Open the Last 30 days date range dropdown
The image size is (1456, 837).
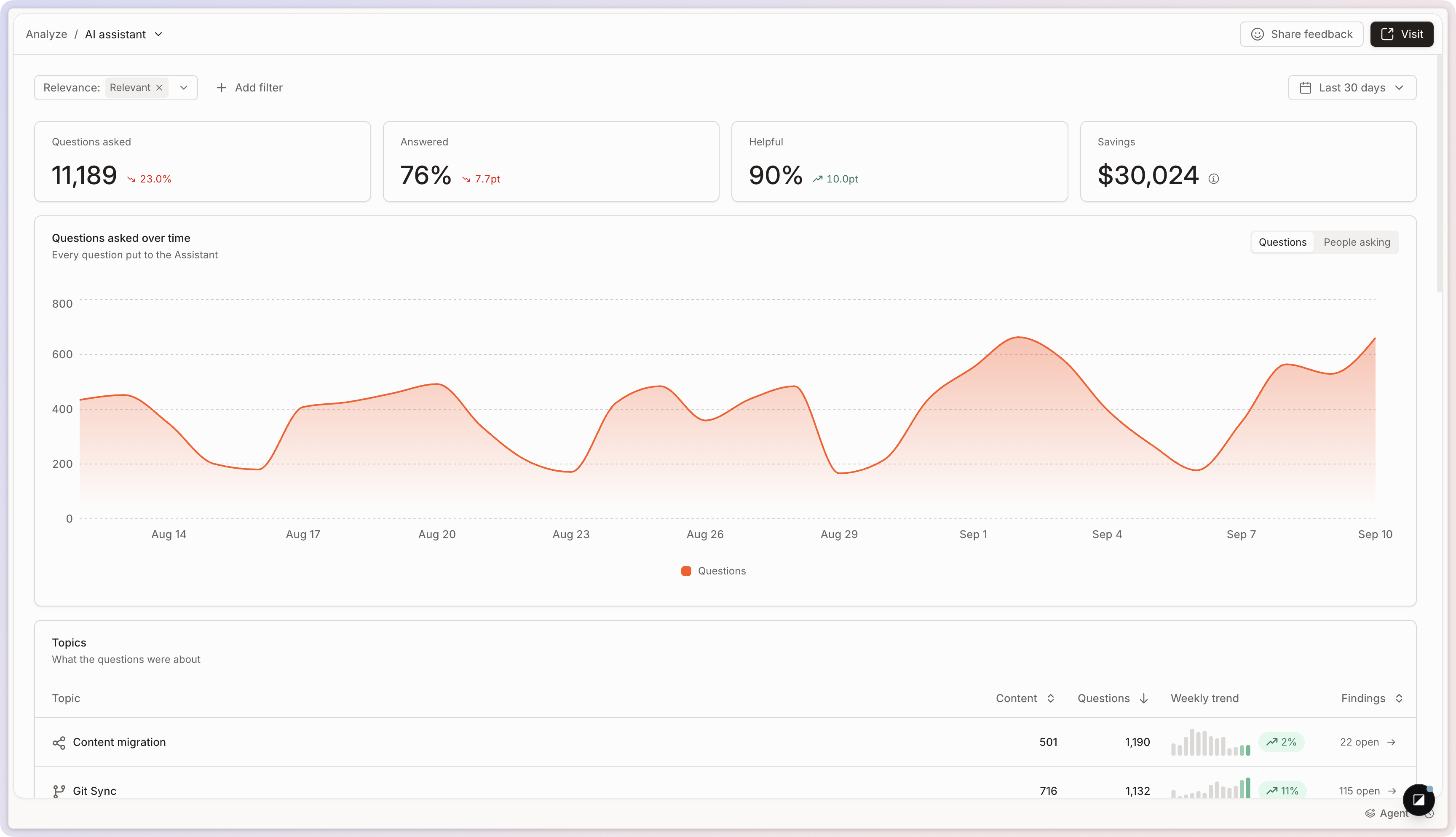(x=1352, y=88)
